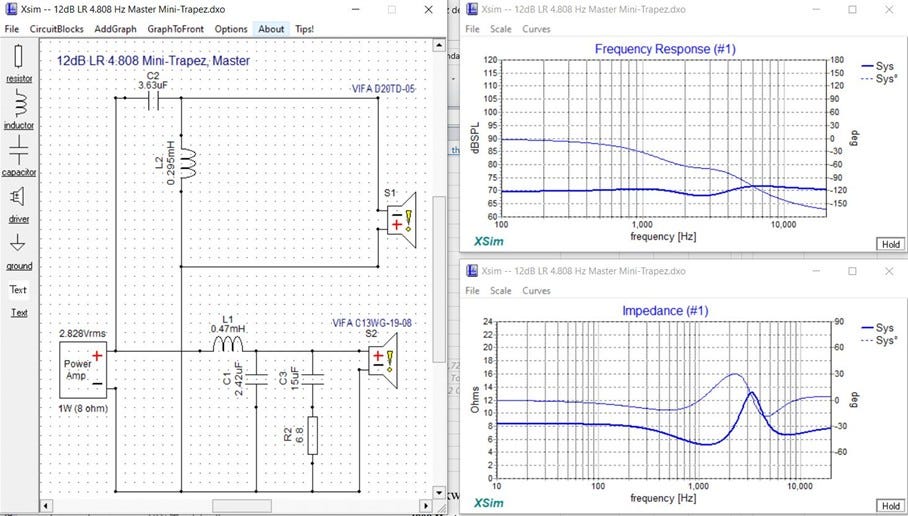This screenshot has width=908, height=516.
Task: Pick the underlined Text tool in palette
Action: coord(19,313)
